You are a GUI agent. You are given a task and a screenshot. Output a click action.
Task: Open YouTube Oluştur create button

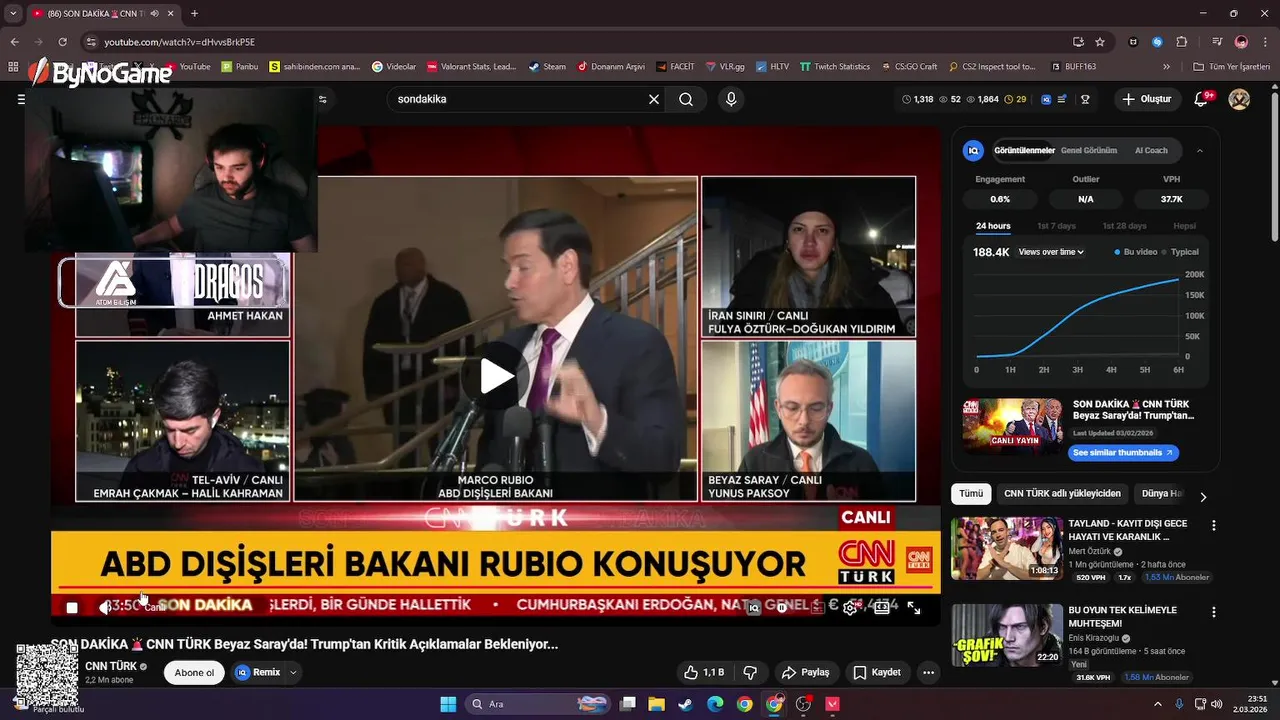pyautogui.click(x=1146, y=99)
